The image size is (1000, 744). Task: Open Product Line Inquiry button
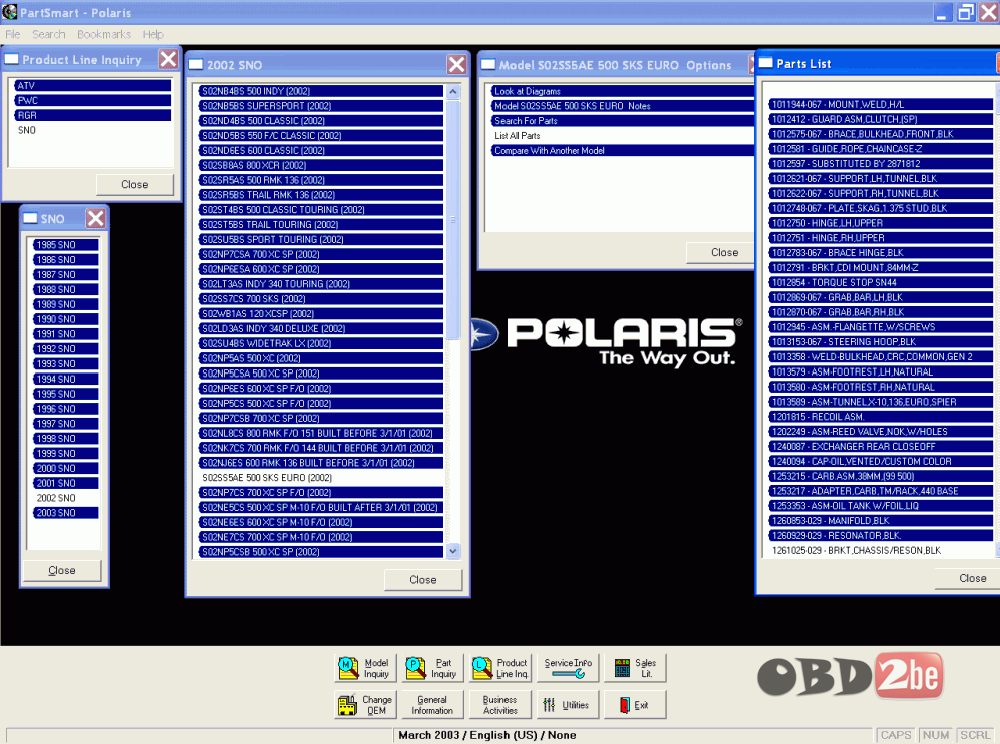point(501,667)
